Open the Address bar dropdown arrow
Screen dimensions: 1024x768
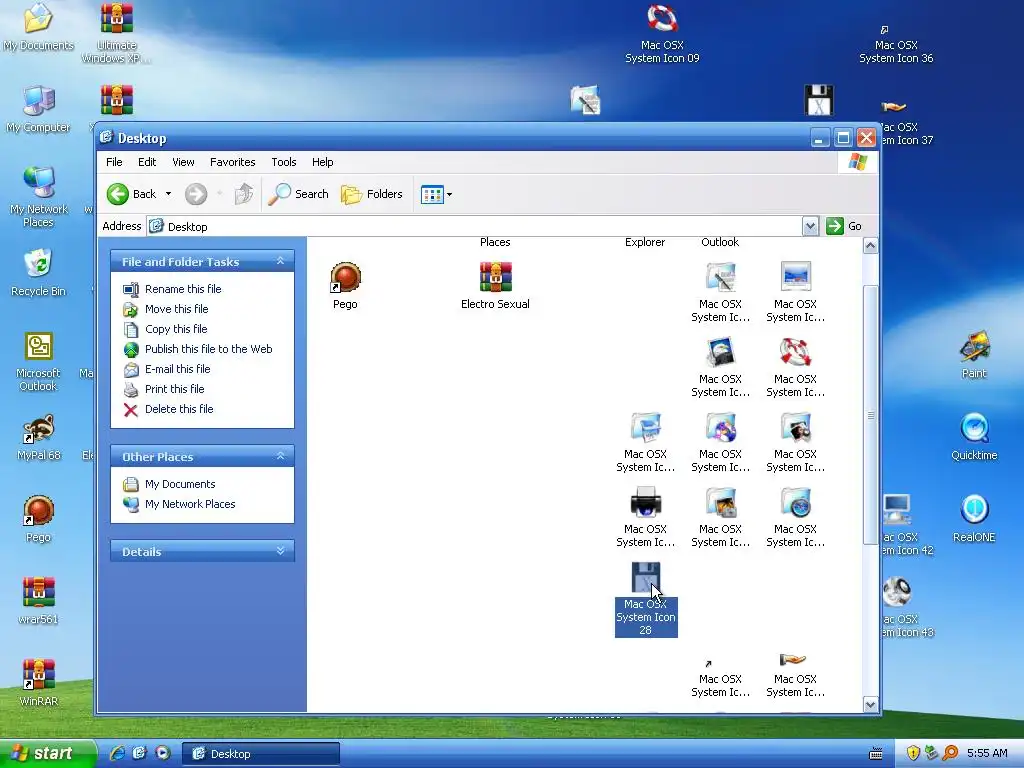click(810, 226)
